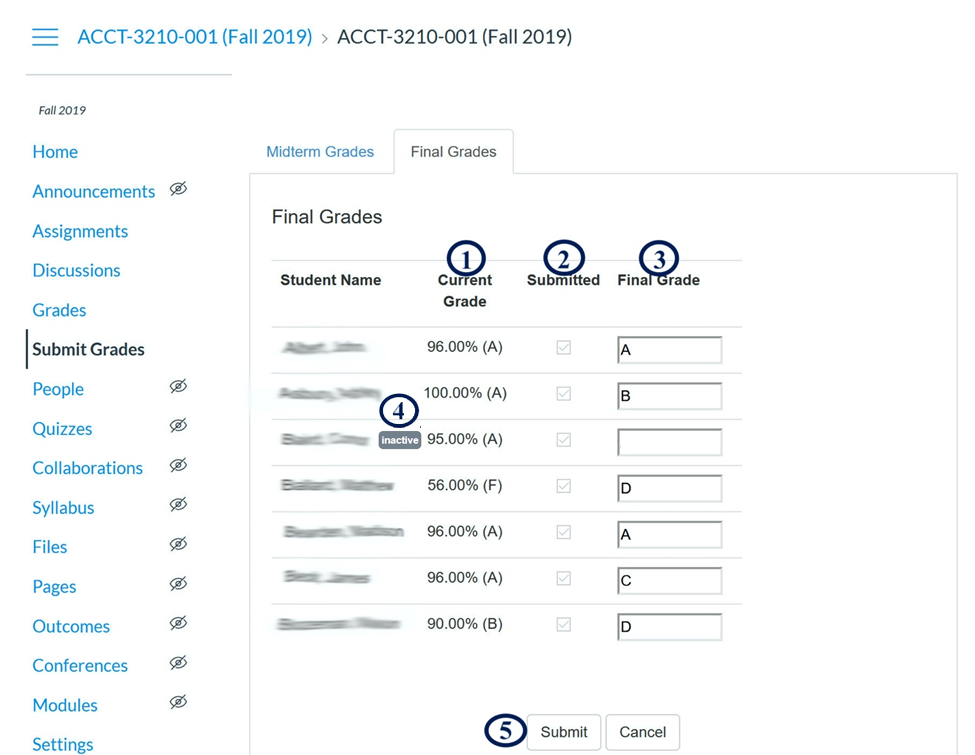Toggle the Submitted checkbox in the first student row

[x=563, y=347]
